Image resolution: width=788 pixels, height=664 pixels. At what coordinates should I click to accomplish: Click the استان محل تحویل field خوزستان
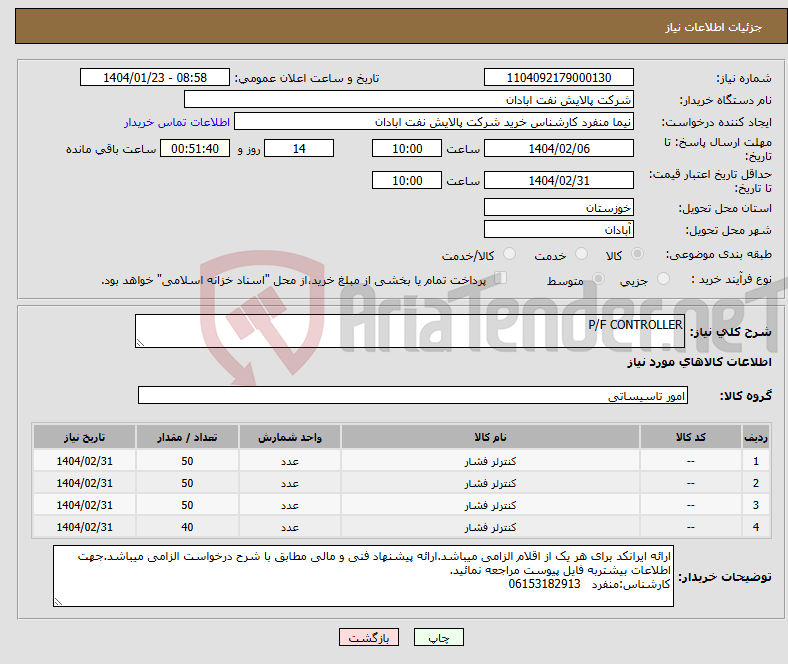click(x=558, y=208)
